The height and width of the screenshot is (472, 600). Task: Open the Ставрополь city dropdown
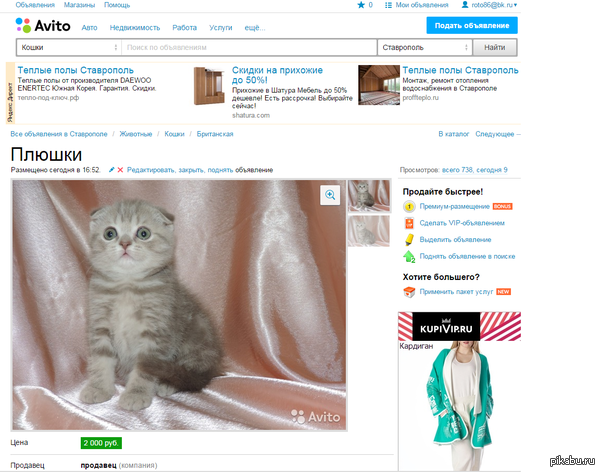pyautogui.click(x=425, y=47)
